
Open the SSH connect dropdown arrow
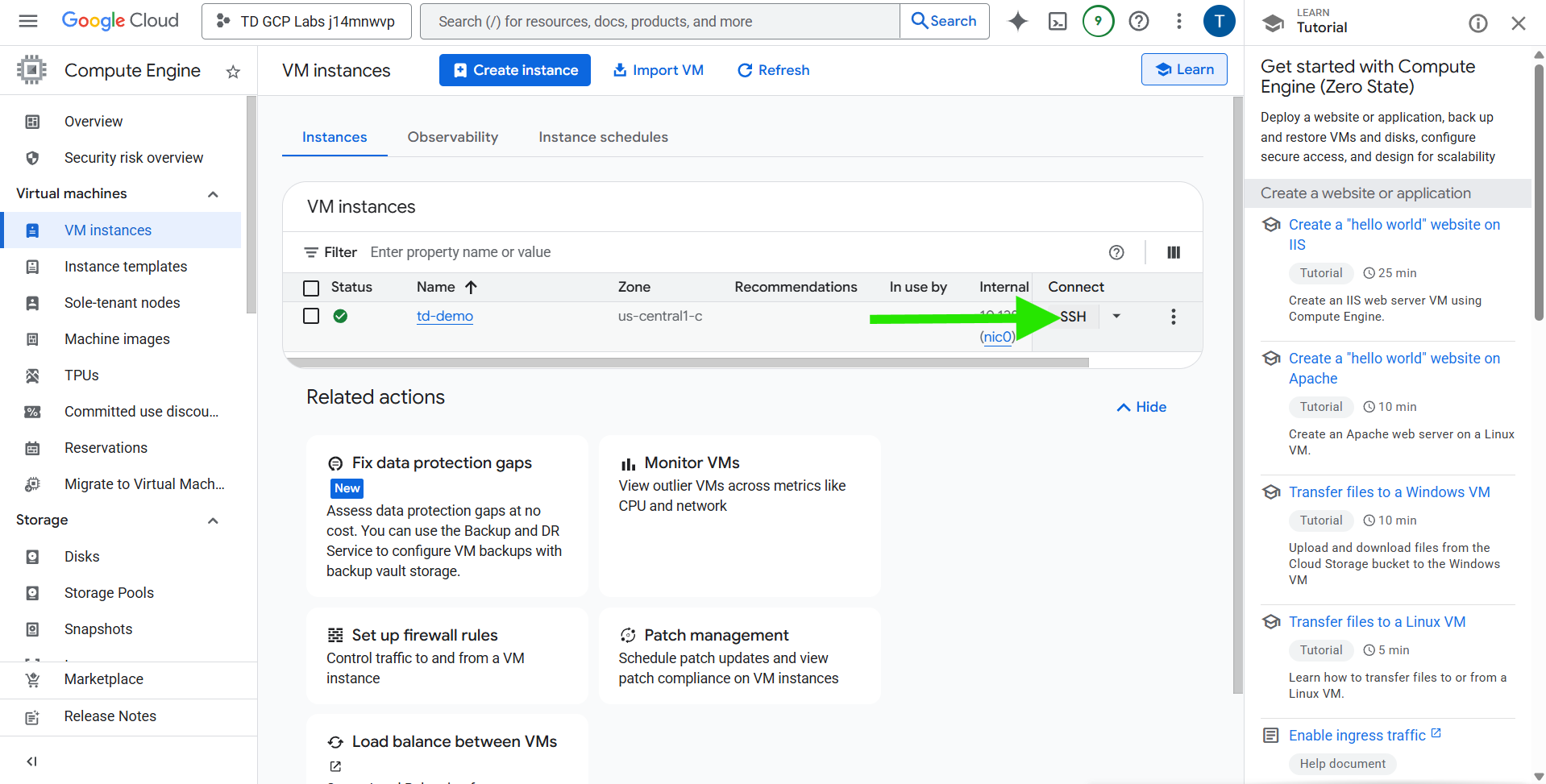tap(1116, 316)
